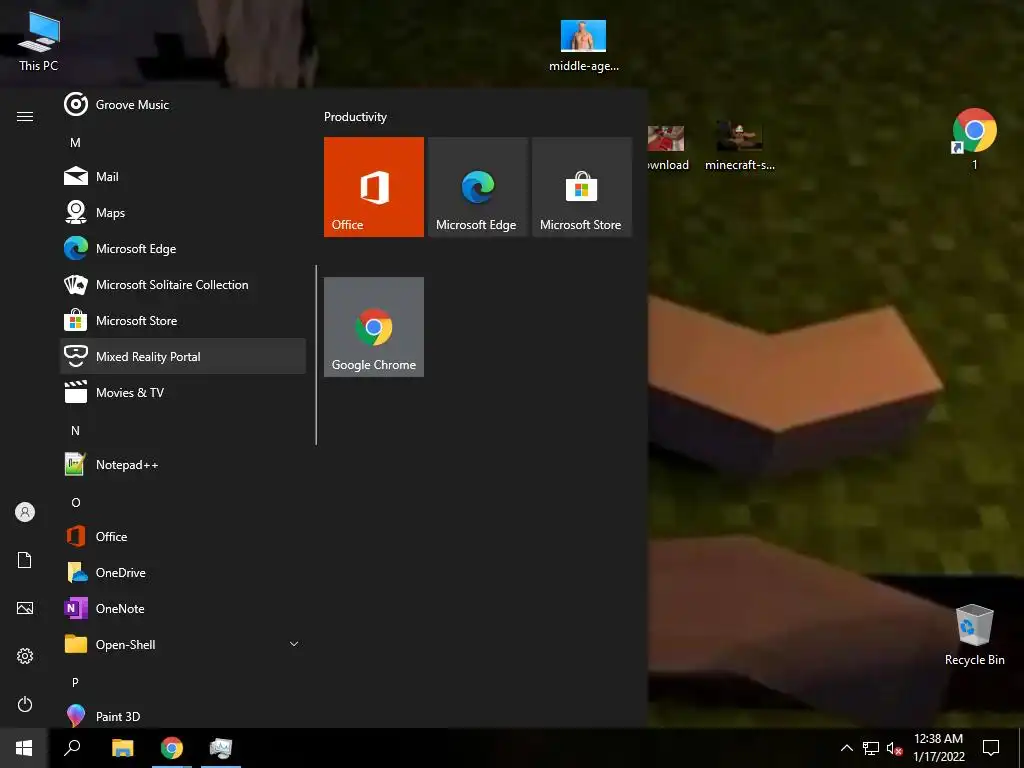The height and width of the screenshot is (768, 1024).
Task: Open the user account icon in Start sidebar
Action: click(25, 512)
